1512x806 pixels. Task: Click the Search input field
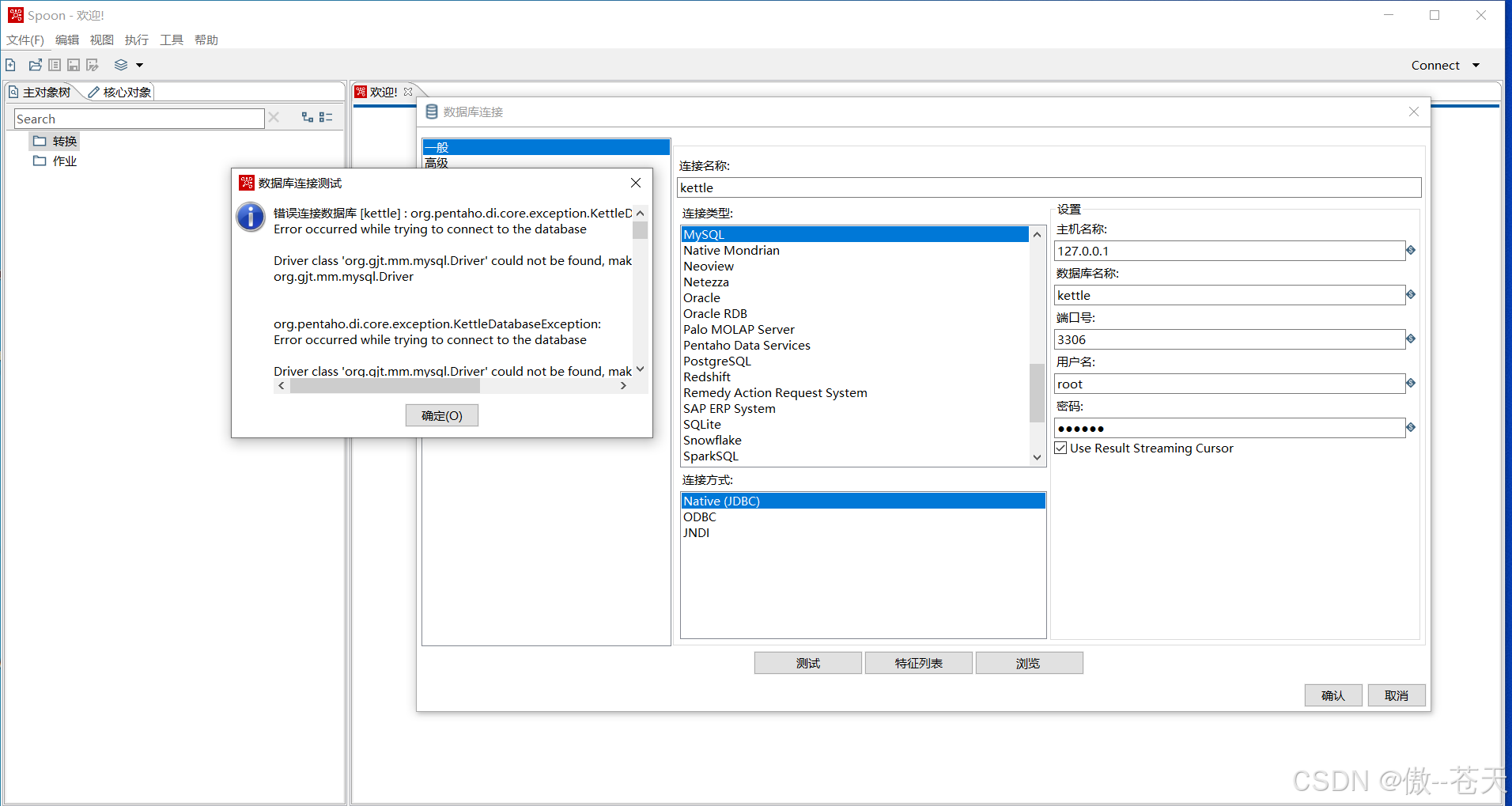point(139,119)
